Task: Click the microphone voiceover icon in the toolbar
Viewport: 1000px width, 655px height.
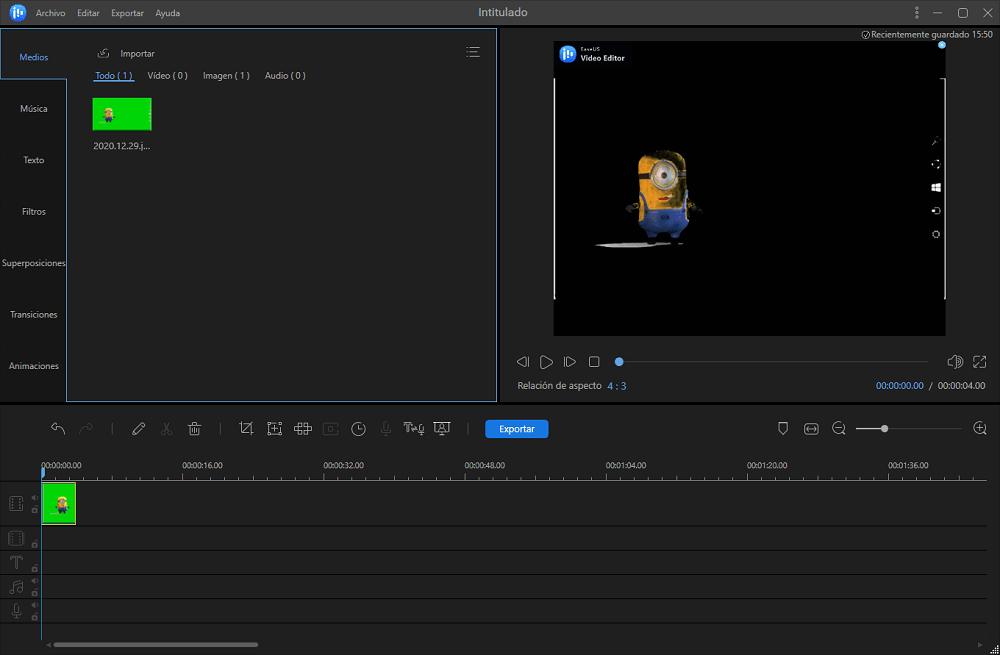Action: click(x=386, y=429)
